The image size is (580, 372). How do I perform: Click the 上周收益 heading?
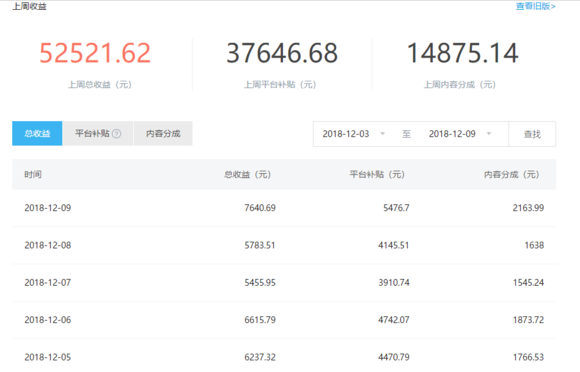point(30,6)
